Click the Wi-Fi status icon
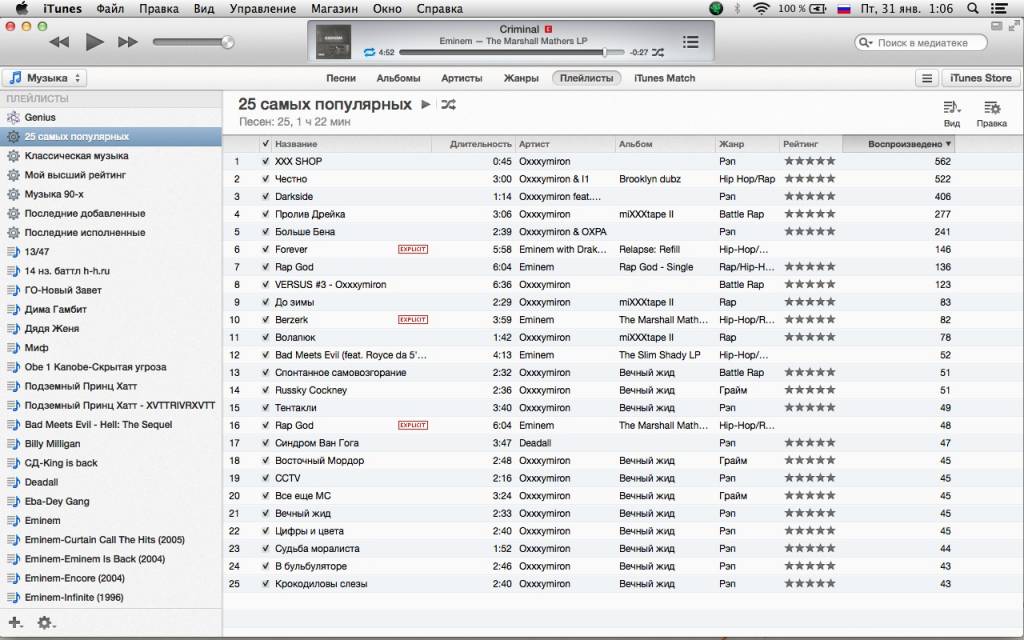 [761, 8]
